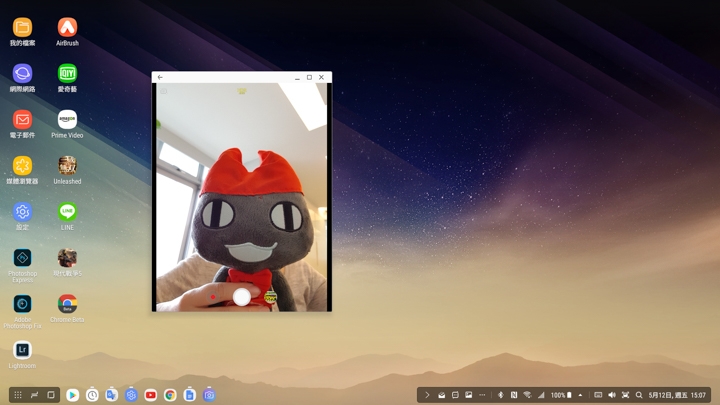The height and width of the screenshot is (405, 720).
Task: Close the camera window
Action: [x=321, y=77]
